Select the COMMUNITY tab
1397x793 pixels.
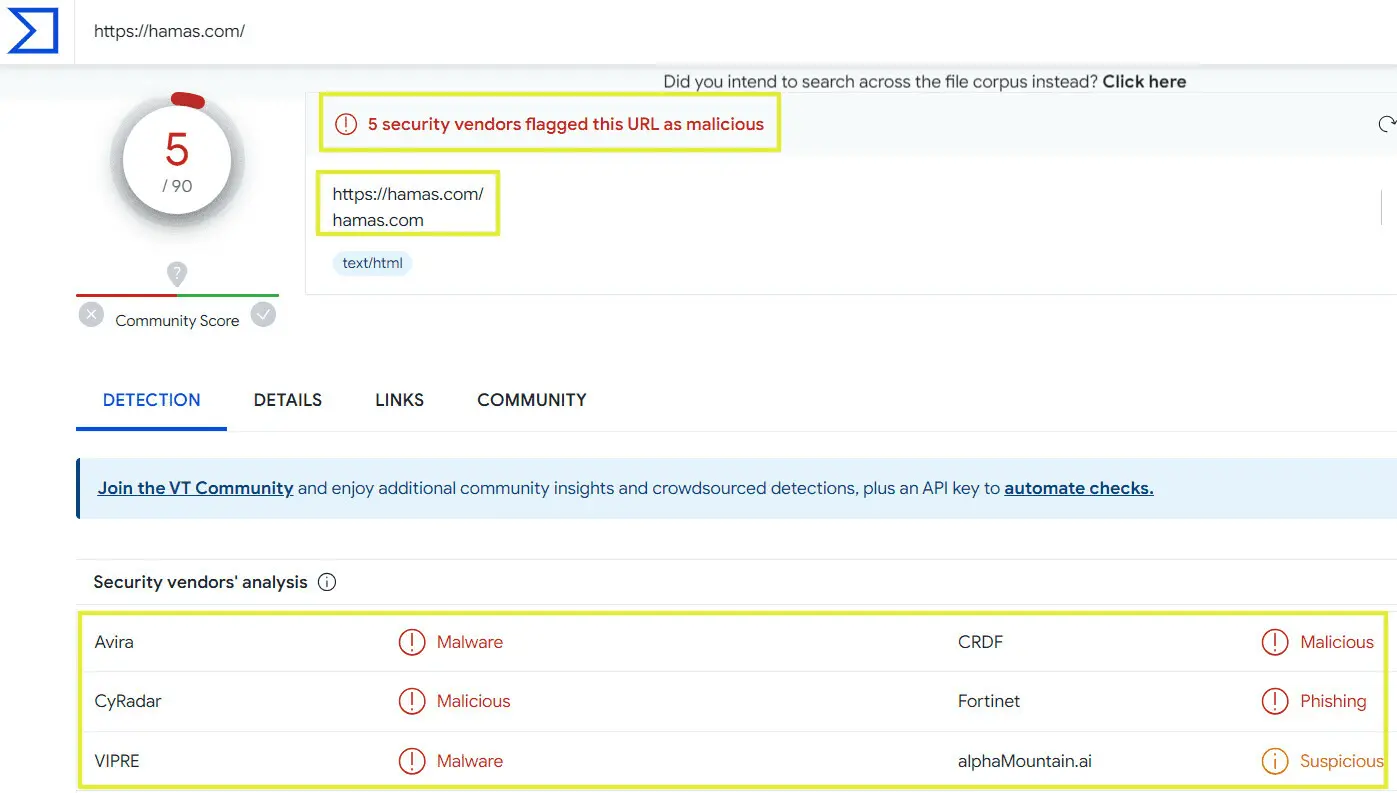click(x=531, y=400)
